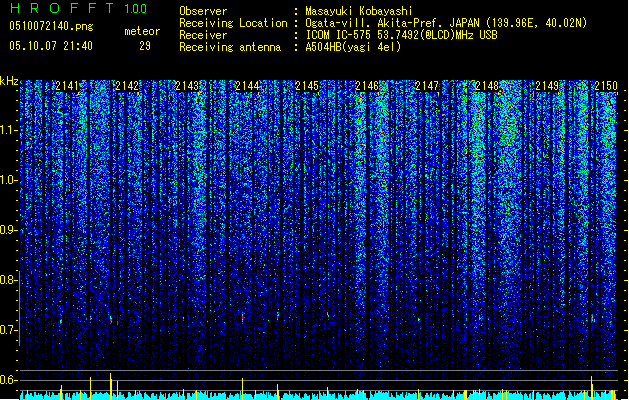Click the kHz axis unit label
The height and width of the screenshot is (400, 629).
[x=9, y=81]
